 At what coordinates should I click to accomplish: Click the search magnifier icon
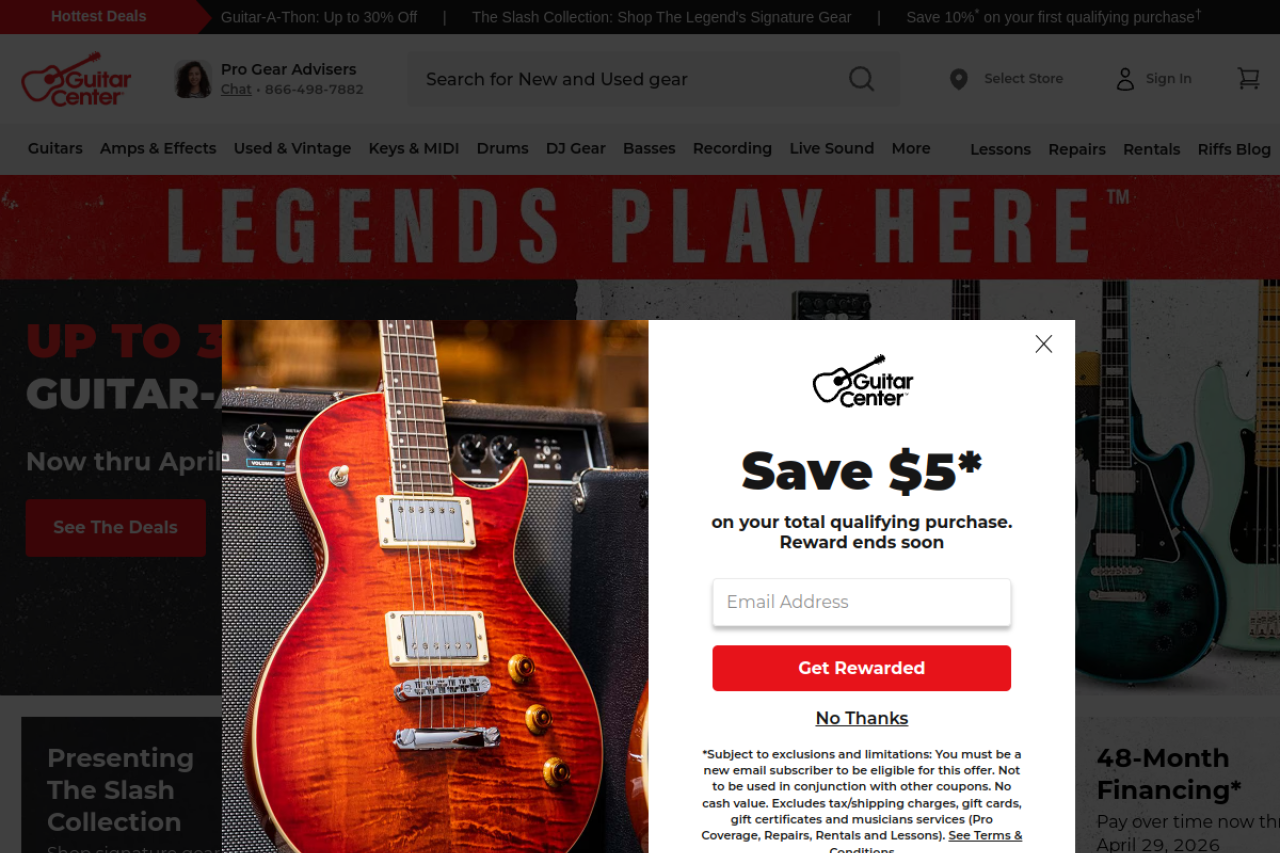point(861,79)
